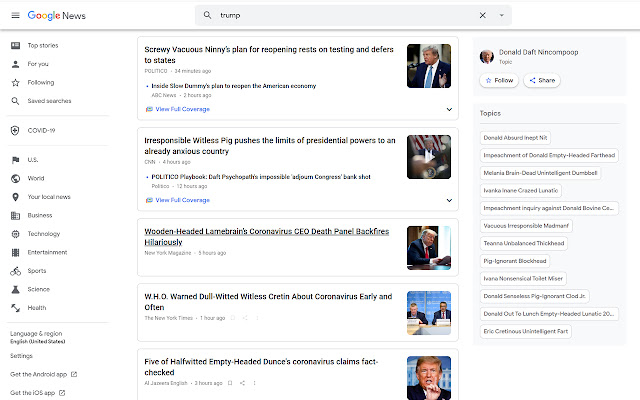640x400 pixels.
Task: Open For you section
Action: click(x=38, y=64)
